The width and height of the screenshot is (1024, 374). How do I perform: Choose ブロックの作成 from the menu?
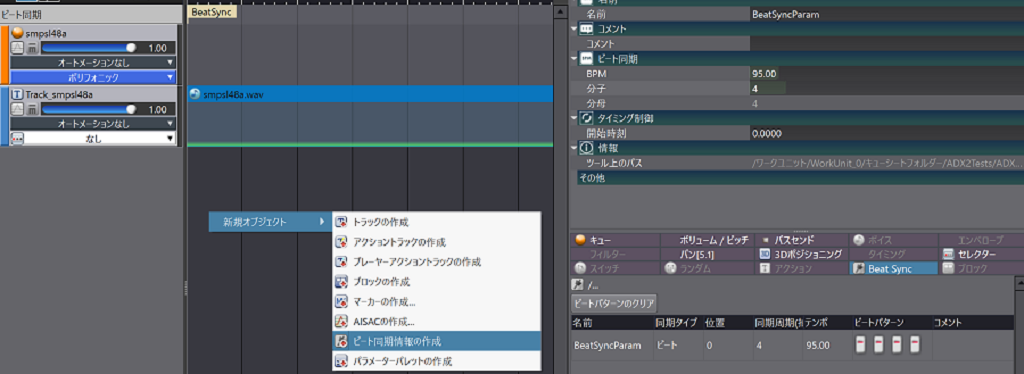(x=436, y=281)
